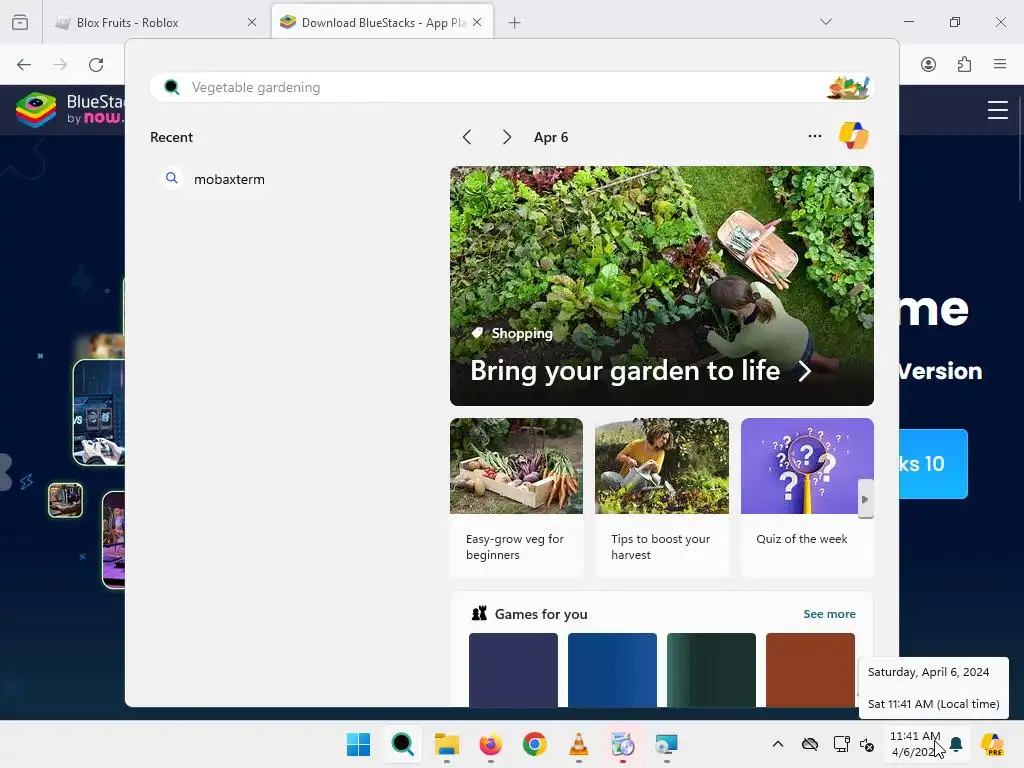1024x768 pixels.
Task: Open Firefox View icon at tab bar start
Action: pyautogui.click(x=20, y=22)
